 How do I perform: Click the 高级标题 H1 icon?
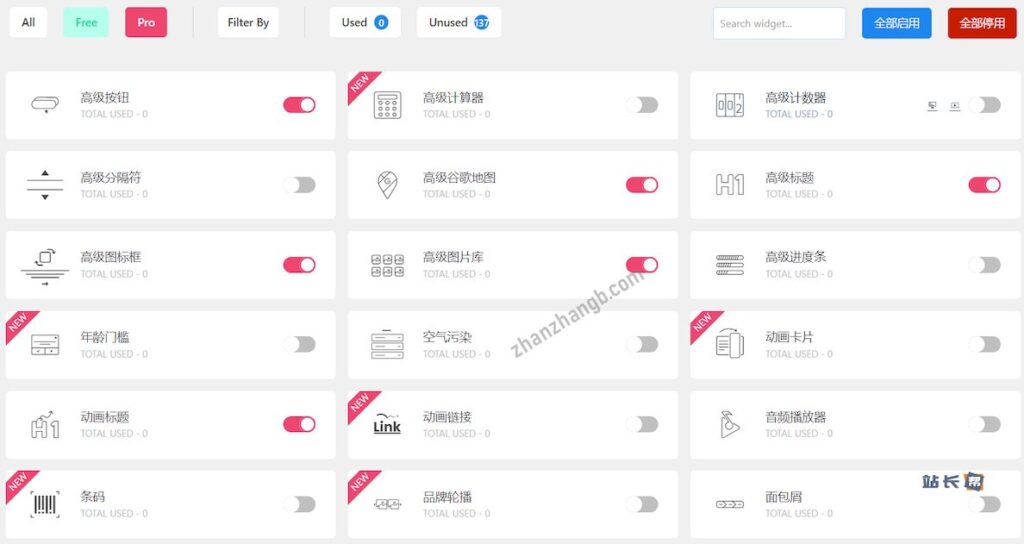(729, 185)
